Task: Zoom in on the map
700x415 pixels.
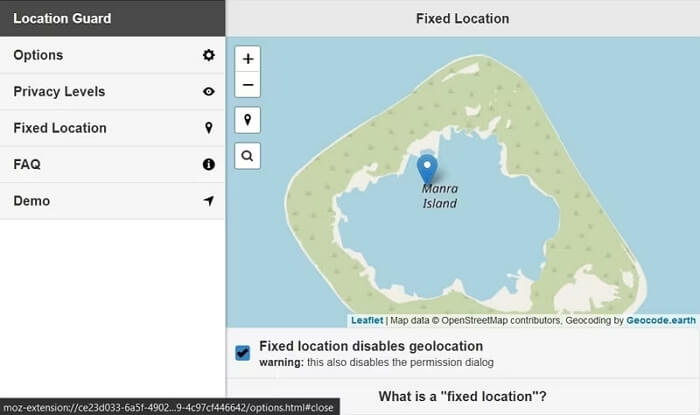Action: [248, 59]
